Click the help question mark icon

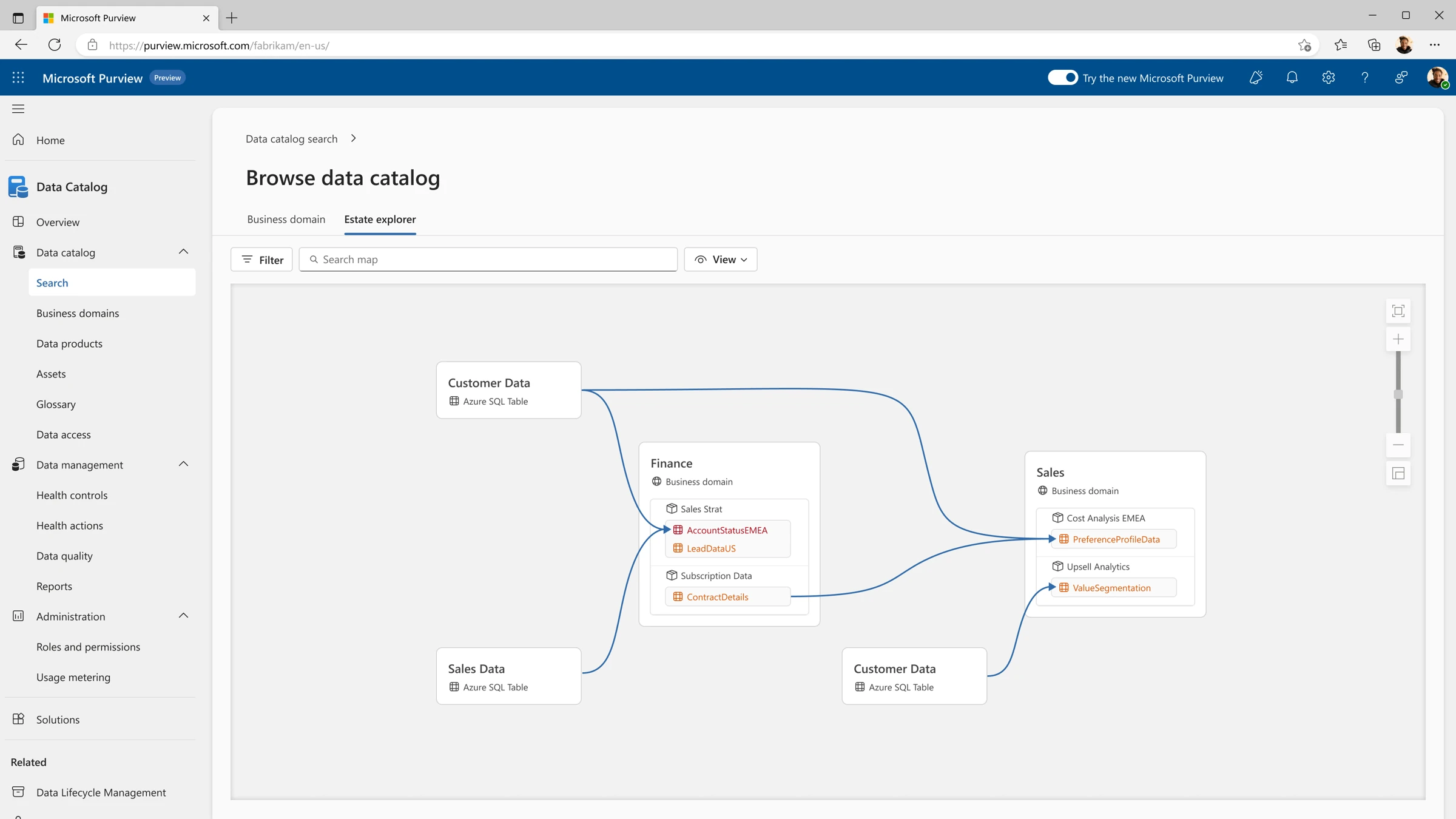(1365, 78)
